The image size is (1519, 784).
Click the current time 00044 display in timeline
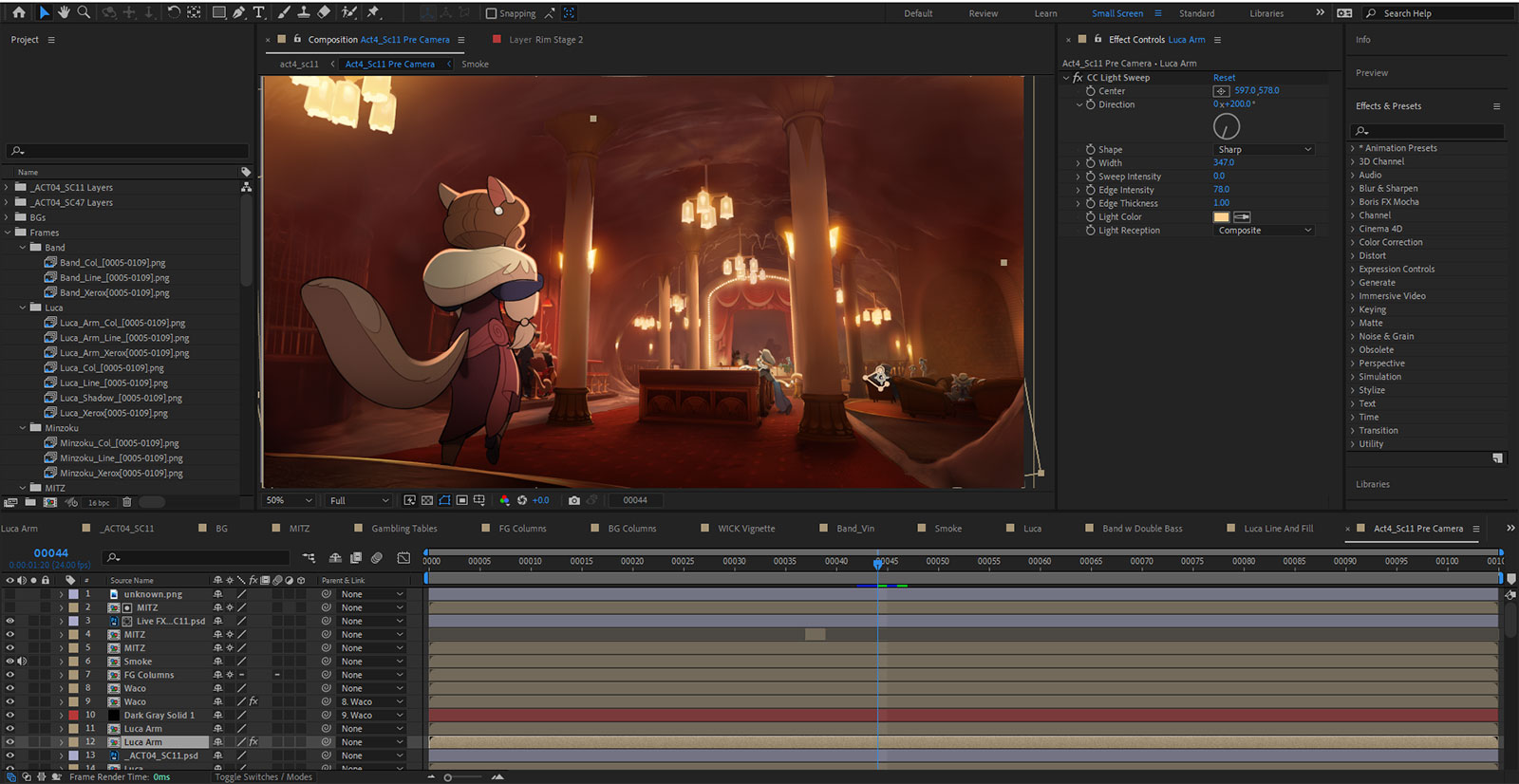[x=51, y=553]
